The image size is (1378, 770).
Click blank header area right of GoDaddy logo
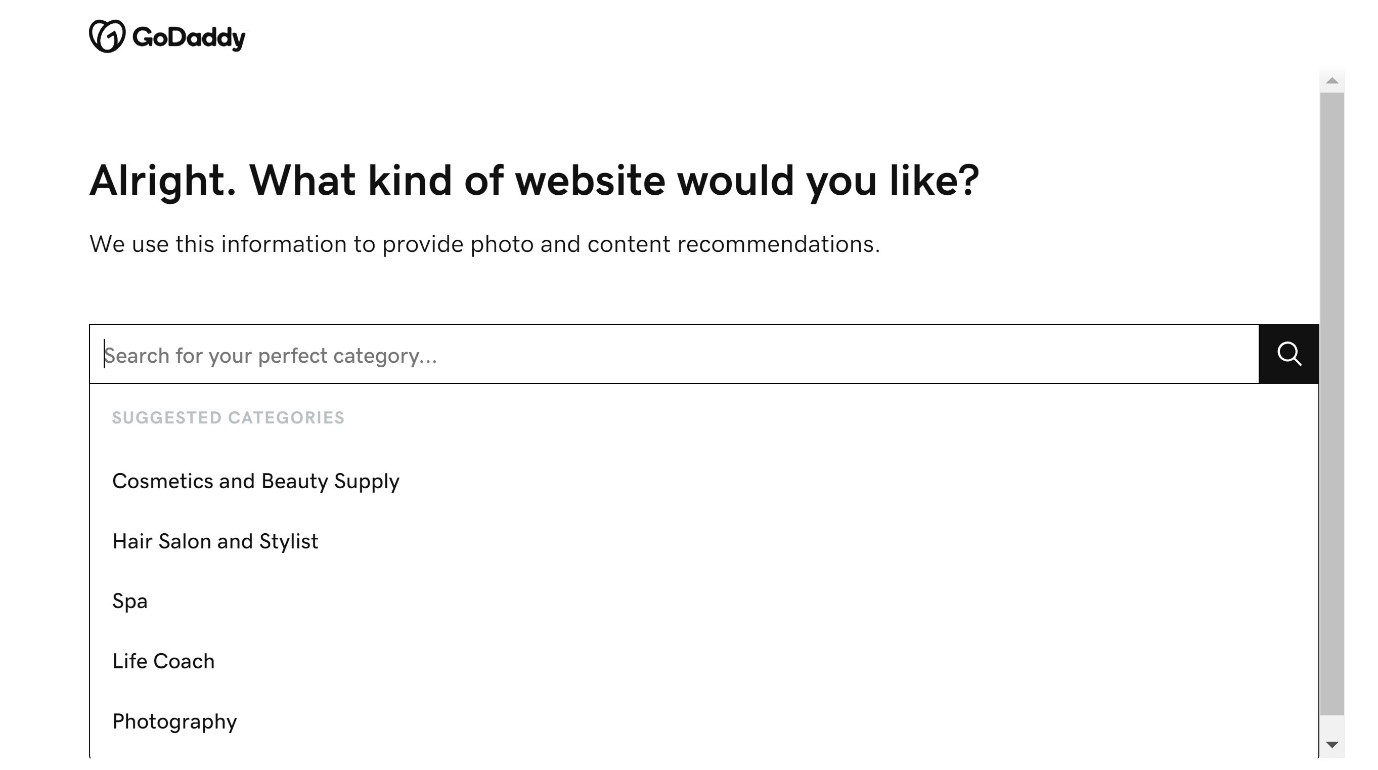(x=700, y=38)
